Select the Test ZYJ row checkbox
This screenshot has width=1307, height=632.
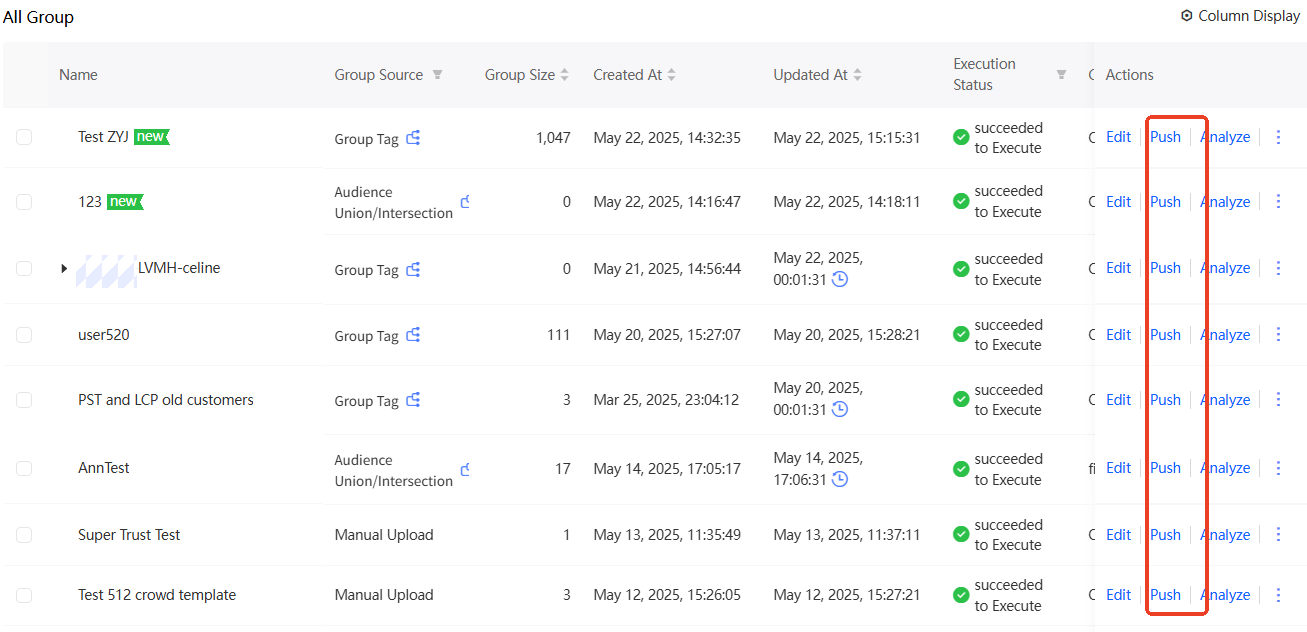24,137
